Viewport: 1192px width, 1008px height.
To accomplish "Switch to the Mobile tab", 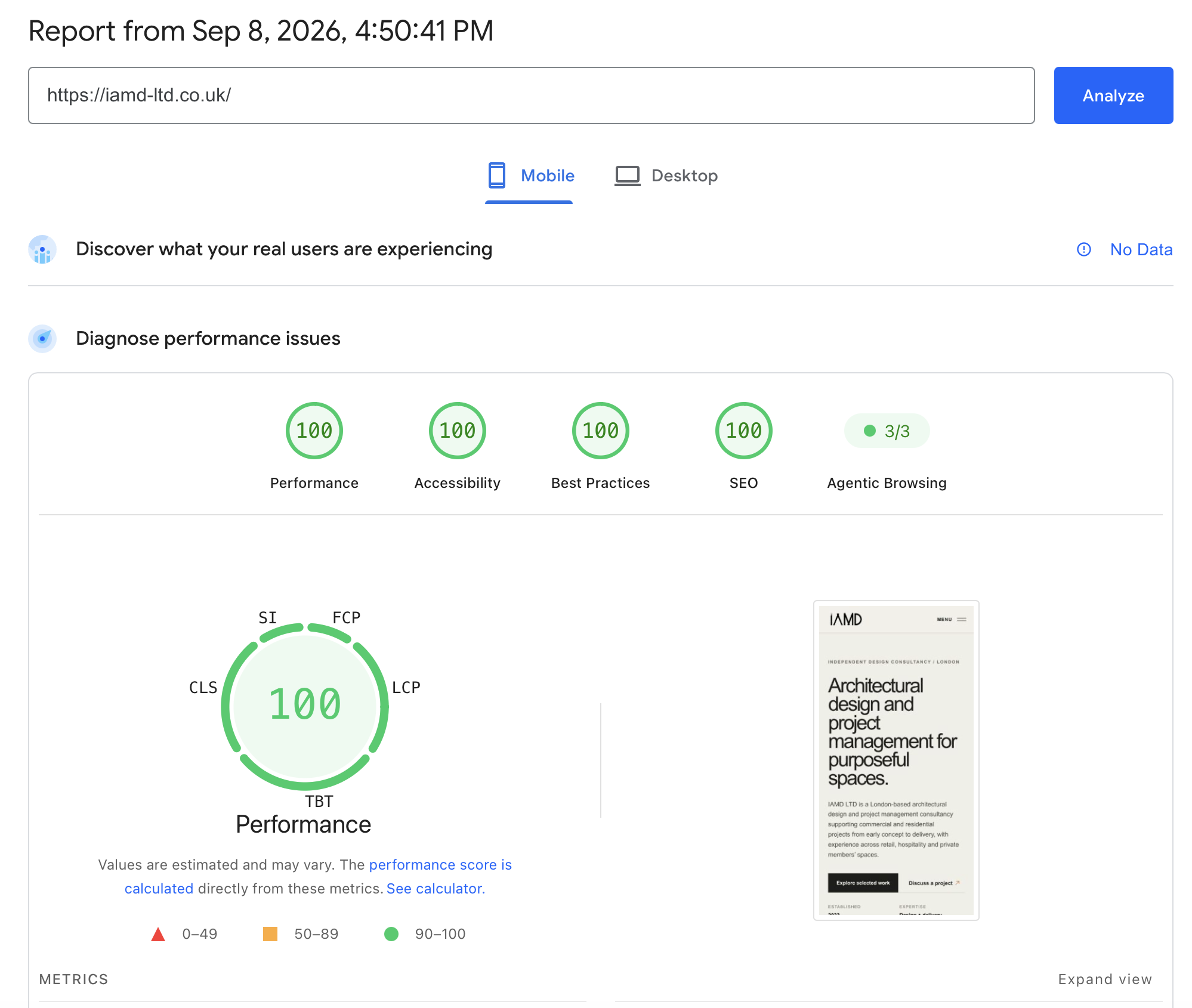I will point(529,176).
